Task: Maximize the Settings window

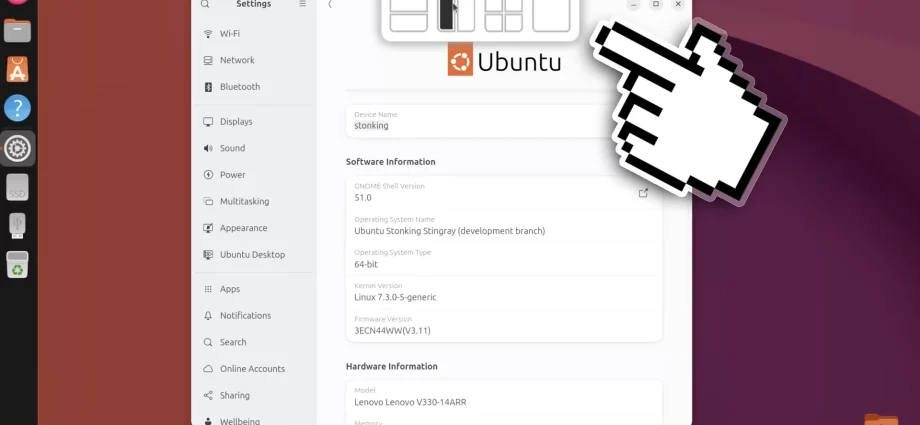Action: tap(656, 4)
